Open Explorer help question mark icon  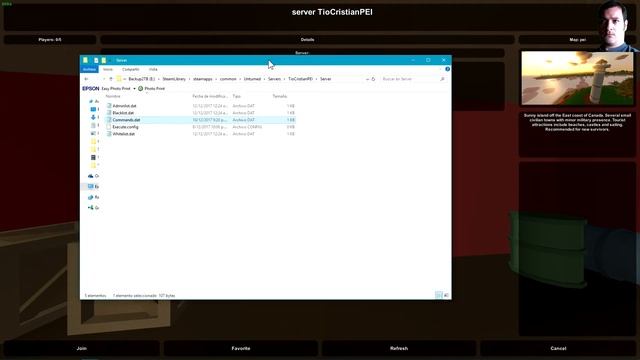pyautogui.click(x=447, y=69)
